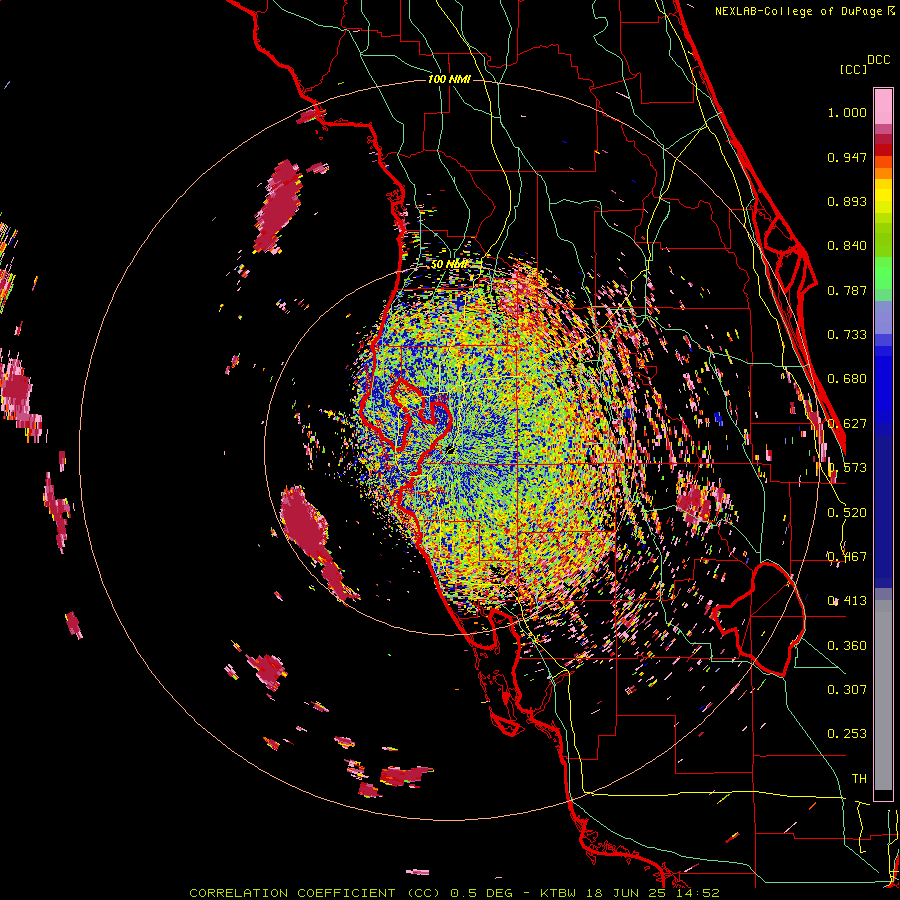Select the 0.787 scale value
Viewport: 900px width, 900px height.
(x=847, y=290)
